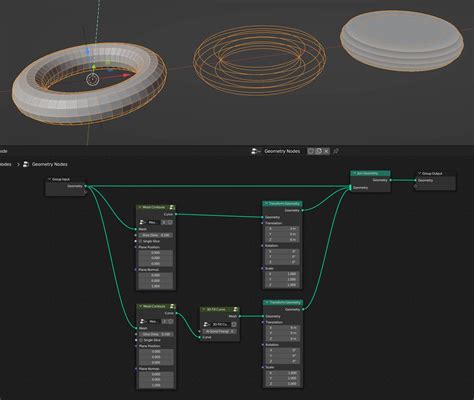Open the node group browser in upper Mesh Contours
The height and width of the screenshot is (400, 474).
143,222
